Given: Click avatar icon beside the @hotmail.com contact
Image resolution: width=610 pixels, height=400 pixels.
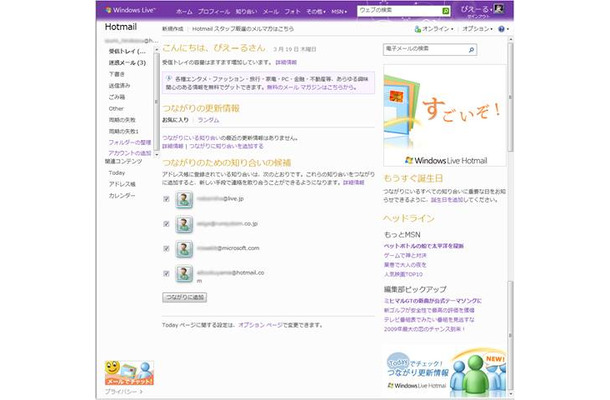Looking at the screenshot, I should [x=184, y=274].
